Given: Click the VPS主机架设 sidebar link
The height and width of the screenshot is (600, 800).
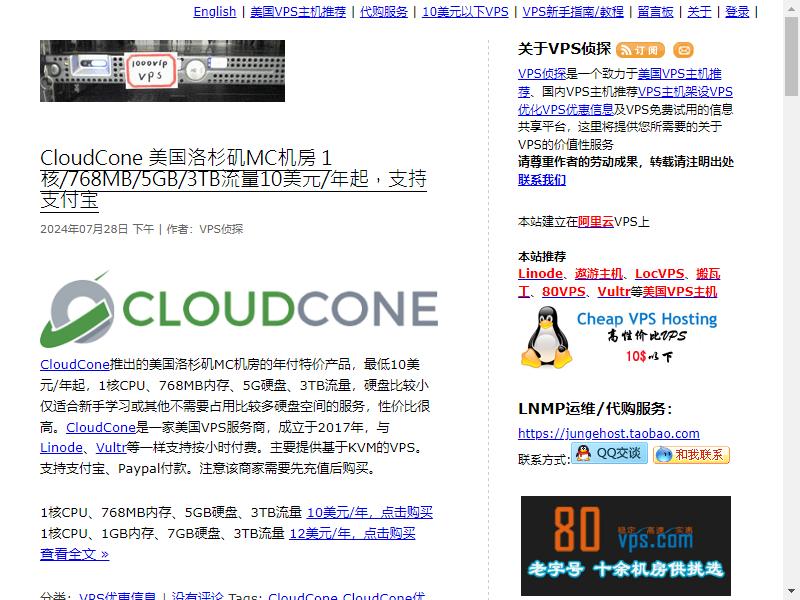Looking at the screenshot, I should point(673,92).
